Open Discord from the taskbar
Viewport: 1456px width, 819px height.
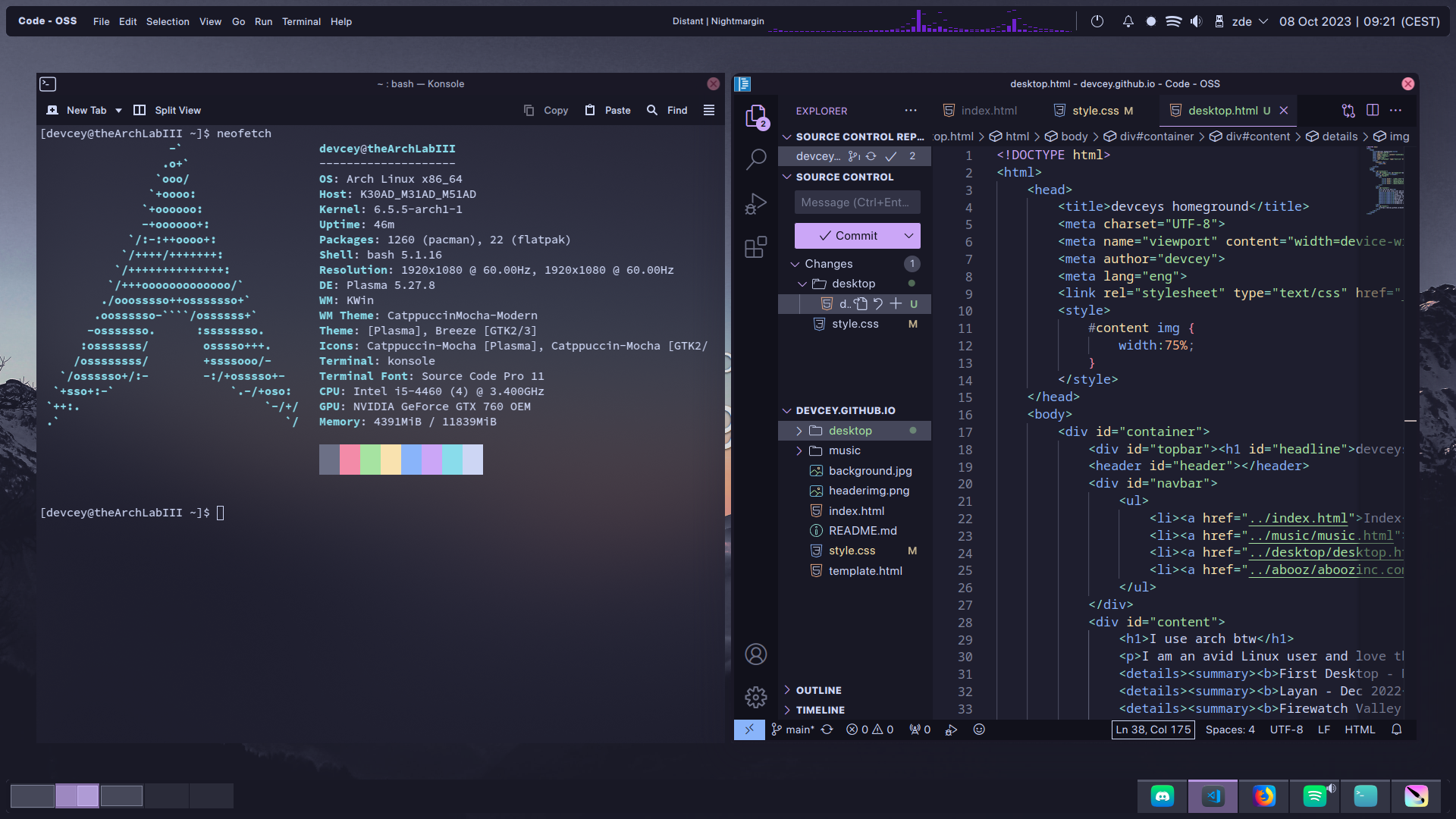1163,795
